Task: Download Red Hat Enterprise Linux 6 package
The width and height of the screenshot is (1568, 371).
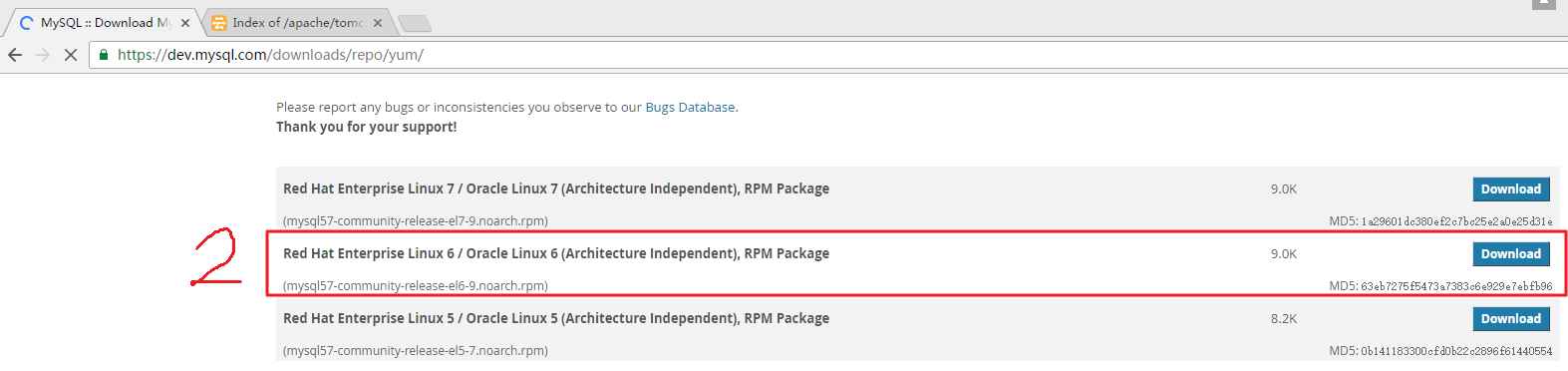Action: pyautogui.click(x=1511, y=254)
